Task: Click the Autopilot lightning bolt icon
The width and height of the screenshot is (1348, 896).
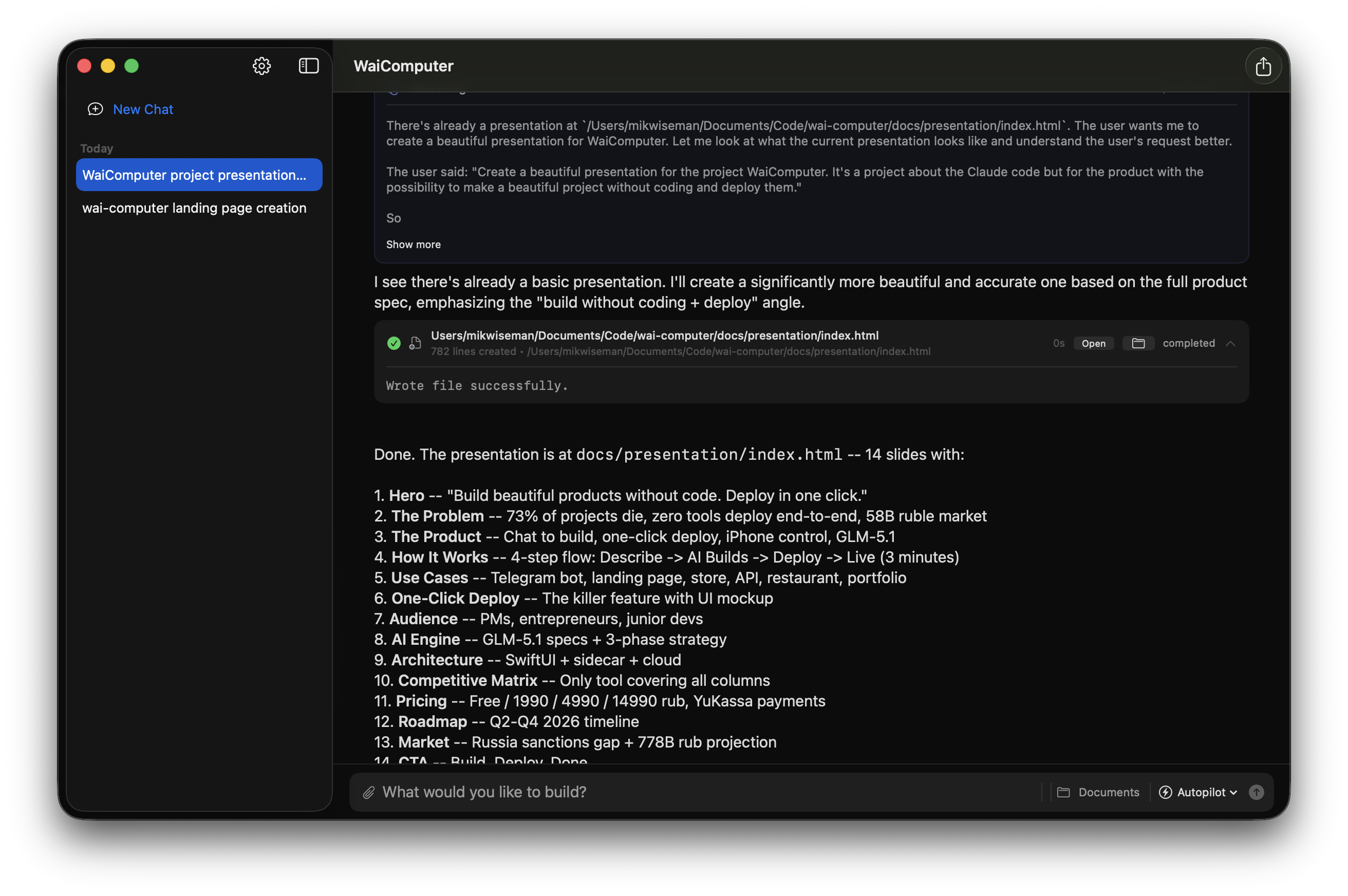Action: [1165, 793]
